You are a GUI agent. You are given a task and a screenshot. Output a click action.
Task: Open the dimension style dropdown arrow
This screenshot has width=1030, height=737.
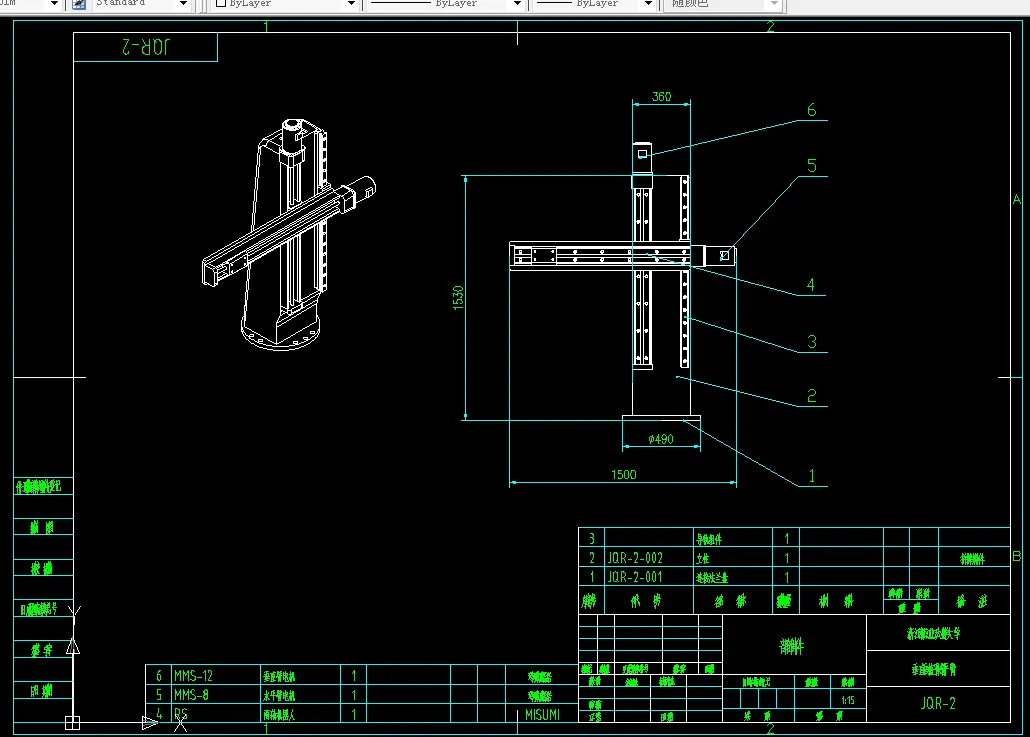(x=55, y=4)
